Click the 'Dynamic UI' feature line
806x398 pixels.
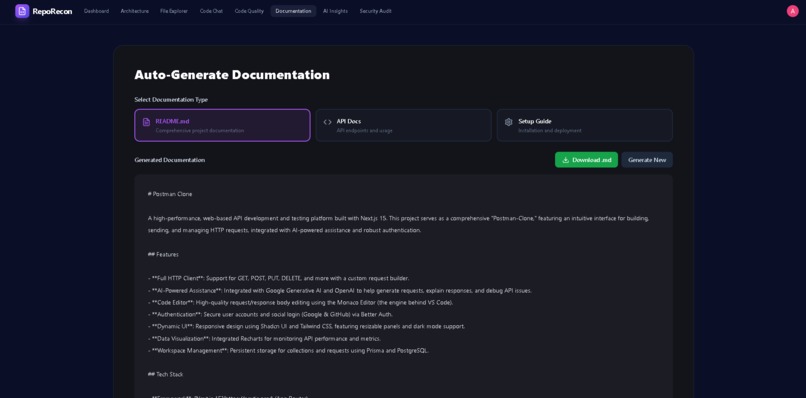pos(306,327)
